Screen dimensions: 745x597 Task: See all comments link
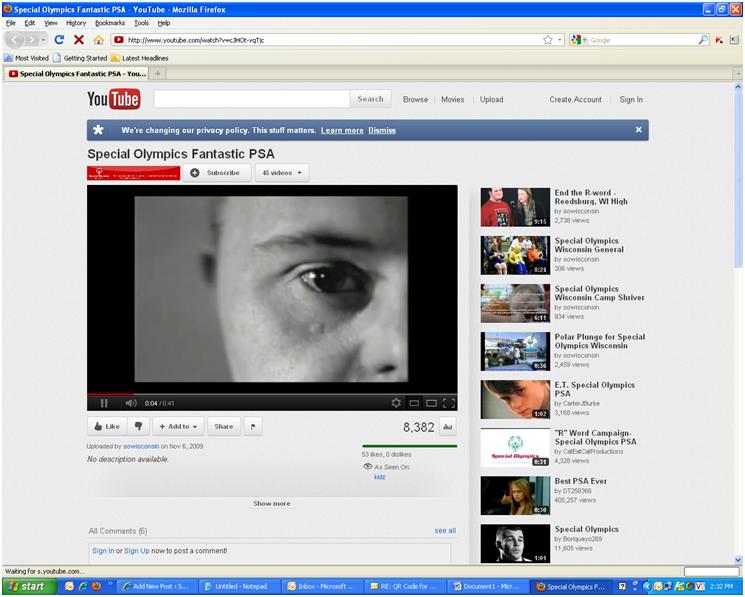click(x=445, y=531)
